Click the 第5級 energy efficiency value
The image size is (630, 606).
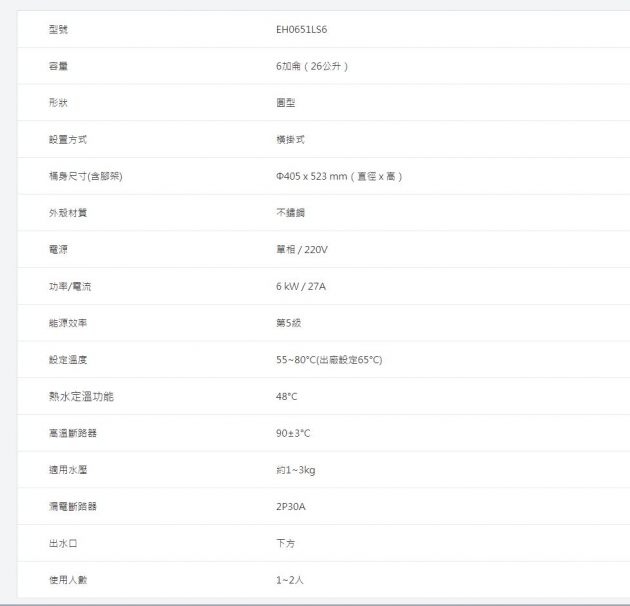click(289, 323)
